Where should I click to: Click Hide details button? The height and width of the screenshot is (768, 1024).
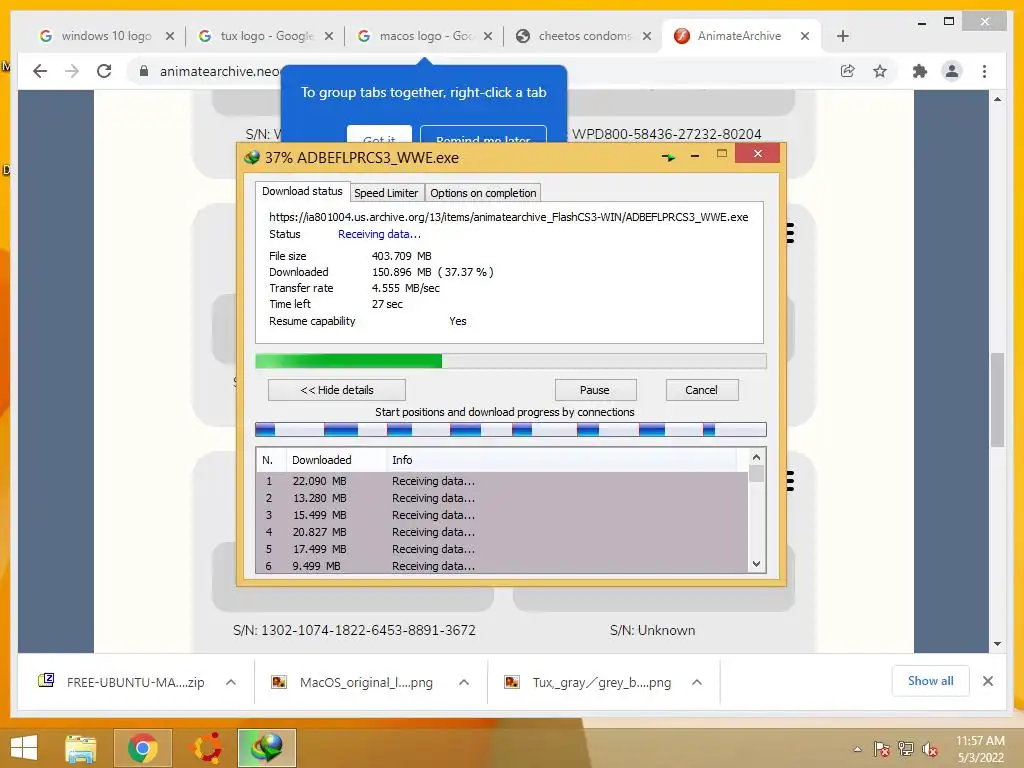pyautogui.click(x=337, y=390)
